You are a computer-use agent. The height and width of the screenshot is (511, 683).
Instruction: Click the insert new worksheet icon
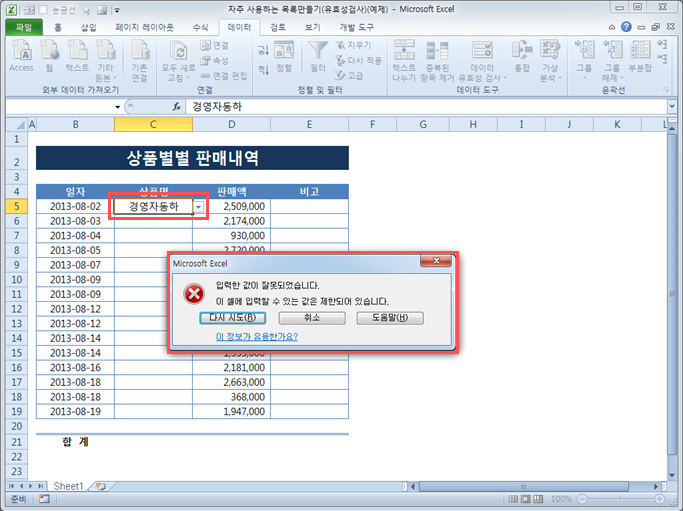(101, 486)
